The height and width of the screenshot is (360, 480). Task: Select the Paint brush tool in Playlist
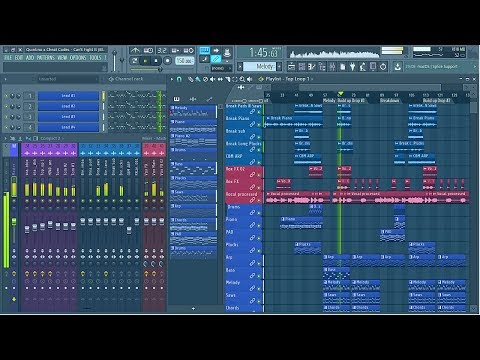pyautogui.click(x=198, y=79)
